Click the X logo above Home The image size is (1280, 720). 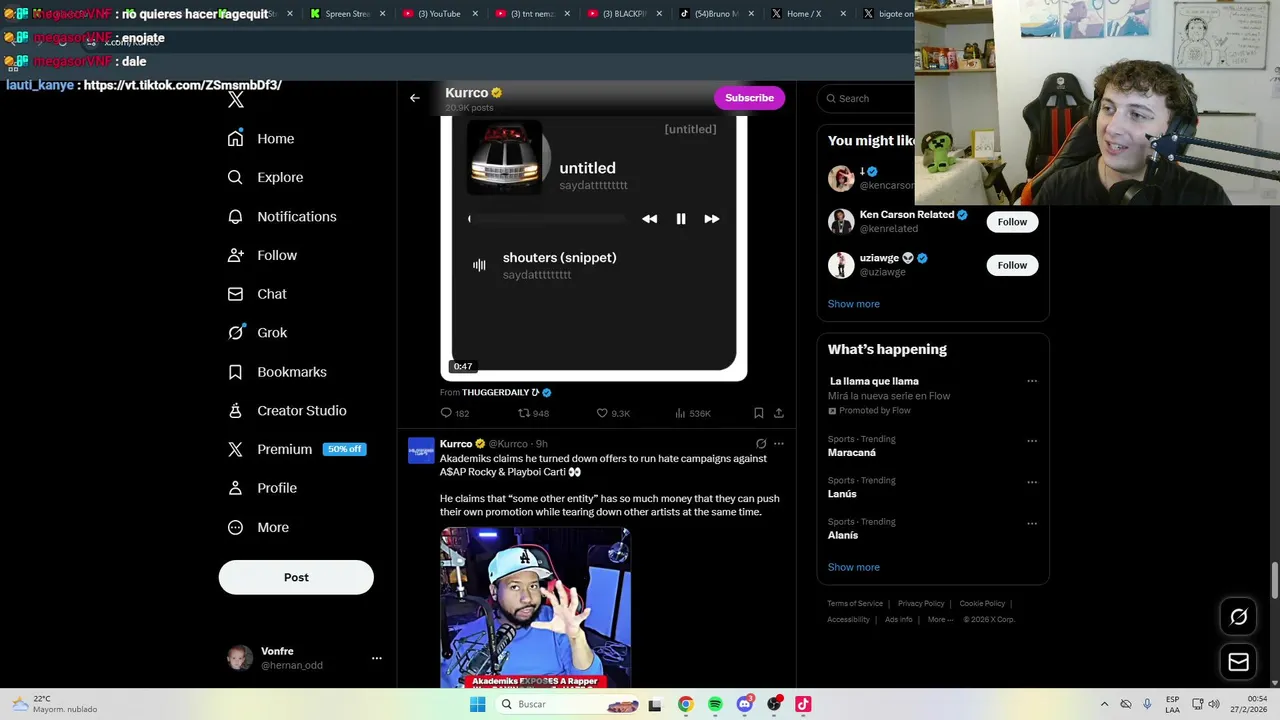point(236,99)
